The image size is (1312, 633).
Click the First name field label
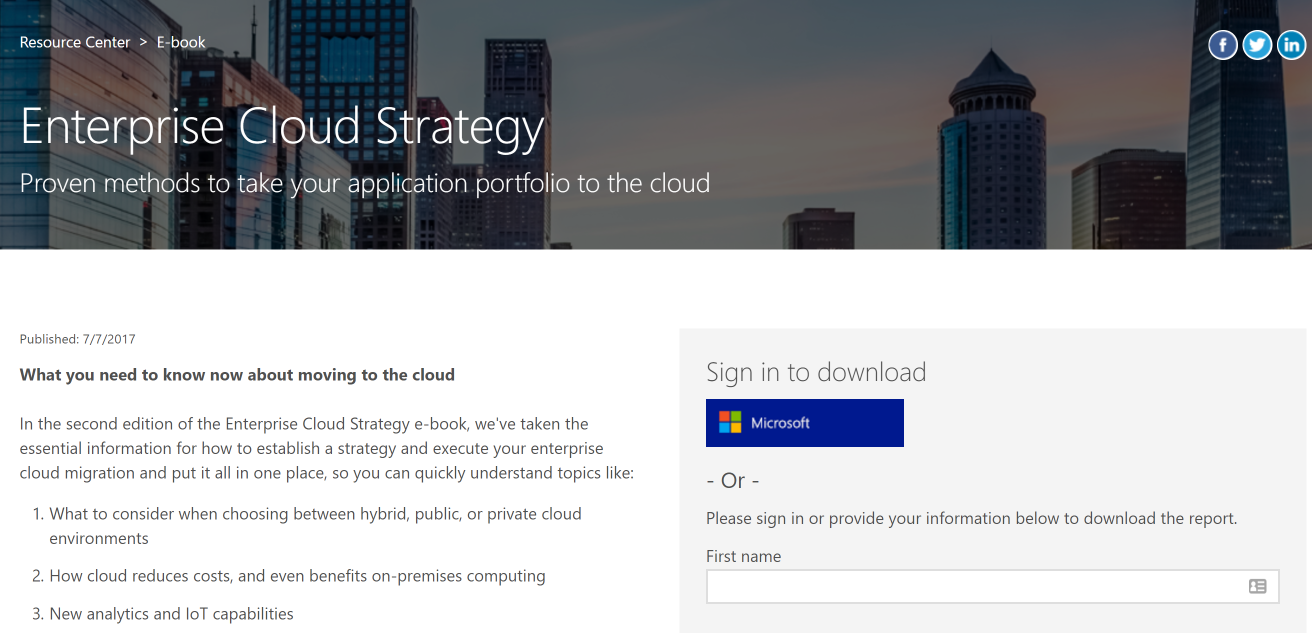743,556
